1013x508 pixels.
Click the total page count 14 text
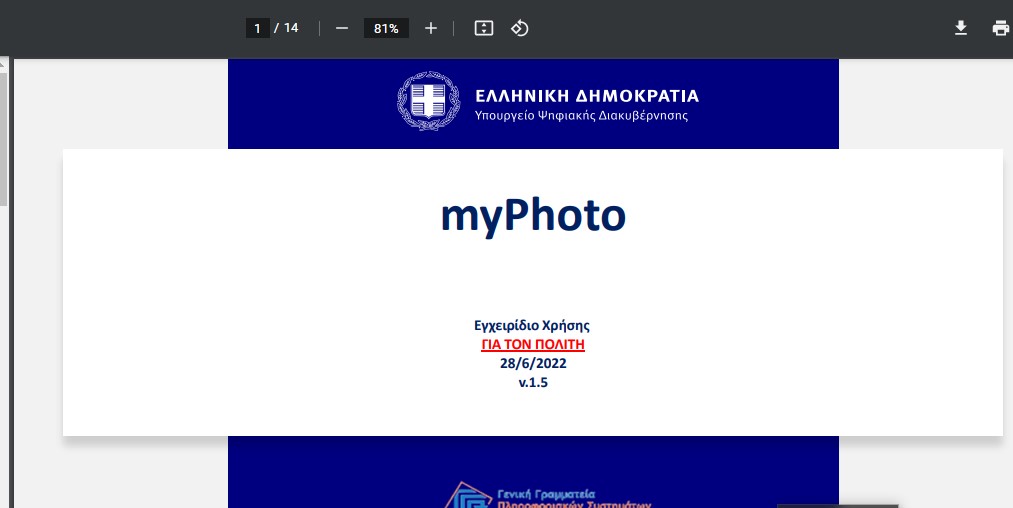[291, 28]
